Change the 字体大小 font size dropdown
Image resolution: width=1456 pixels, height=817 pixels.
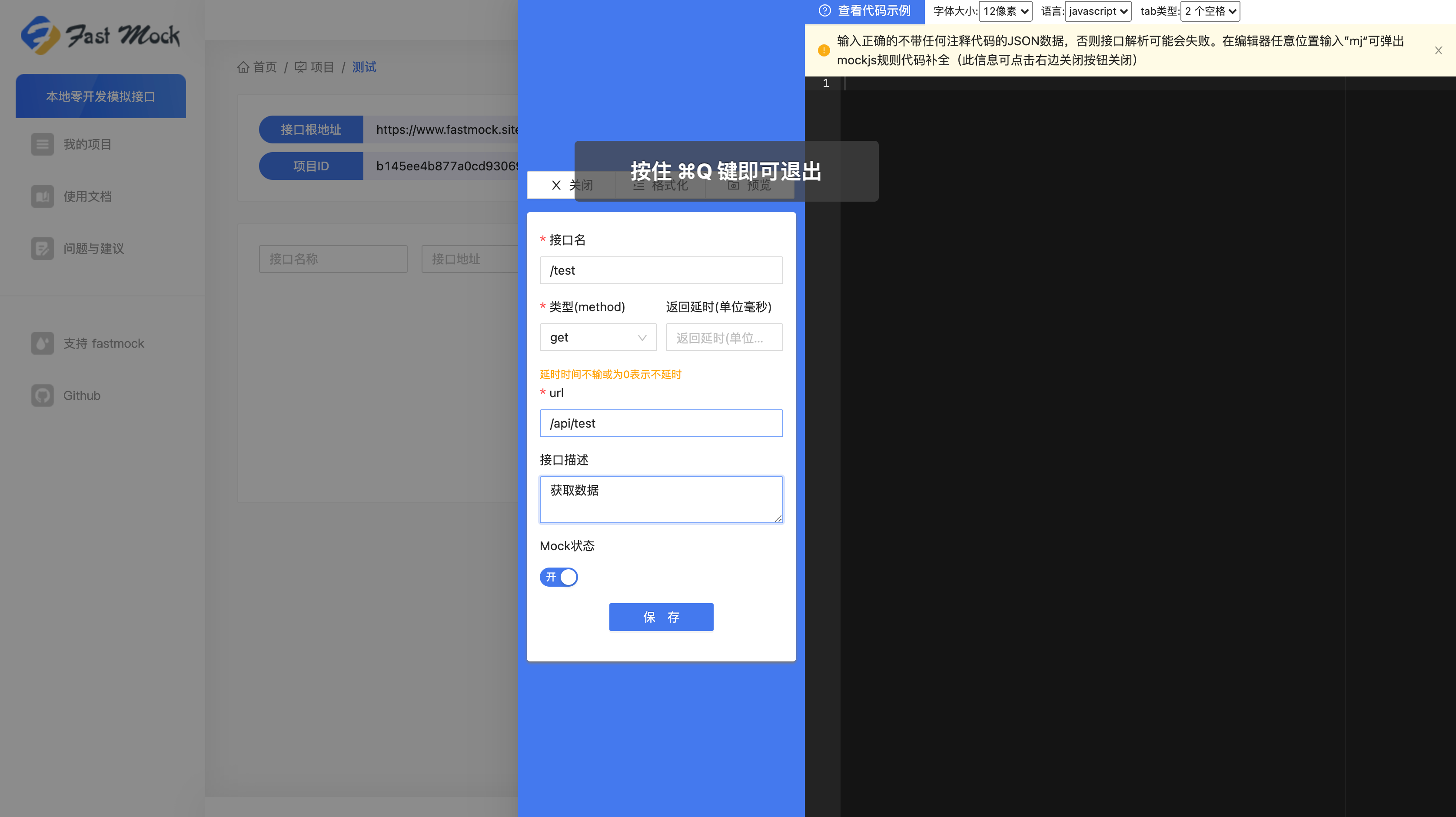coord(1006,11)
